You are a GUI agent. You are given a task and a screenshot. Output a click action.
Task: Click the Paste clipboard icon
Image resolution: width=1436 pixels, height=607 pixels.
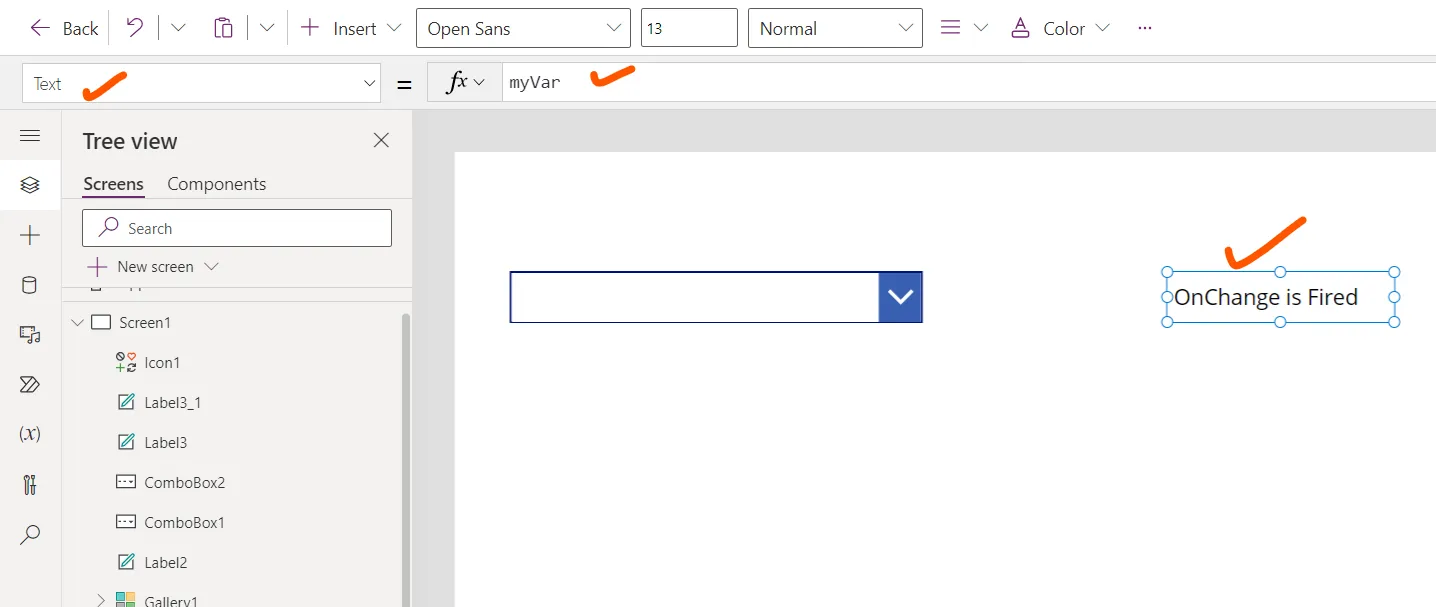pyautogui.click(x=223, y=28)
